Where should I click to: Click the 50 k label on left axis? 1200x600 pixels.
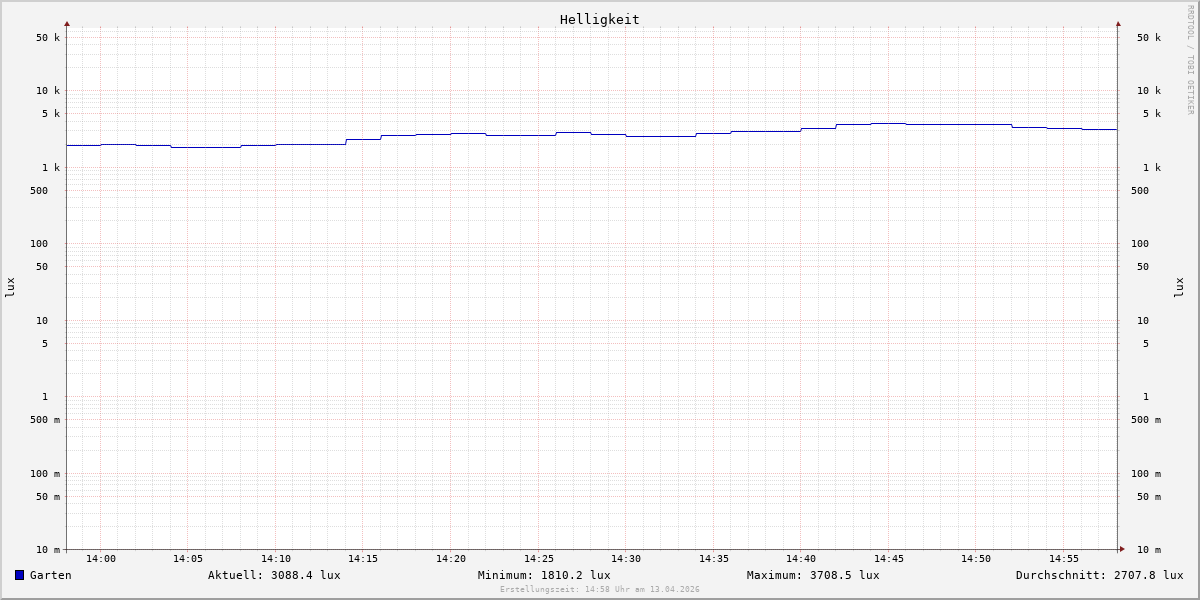[48, 38]
